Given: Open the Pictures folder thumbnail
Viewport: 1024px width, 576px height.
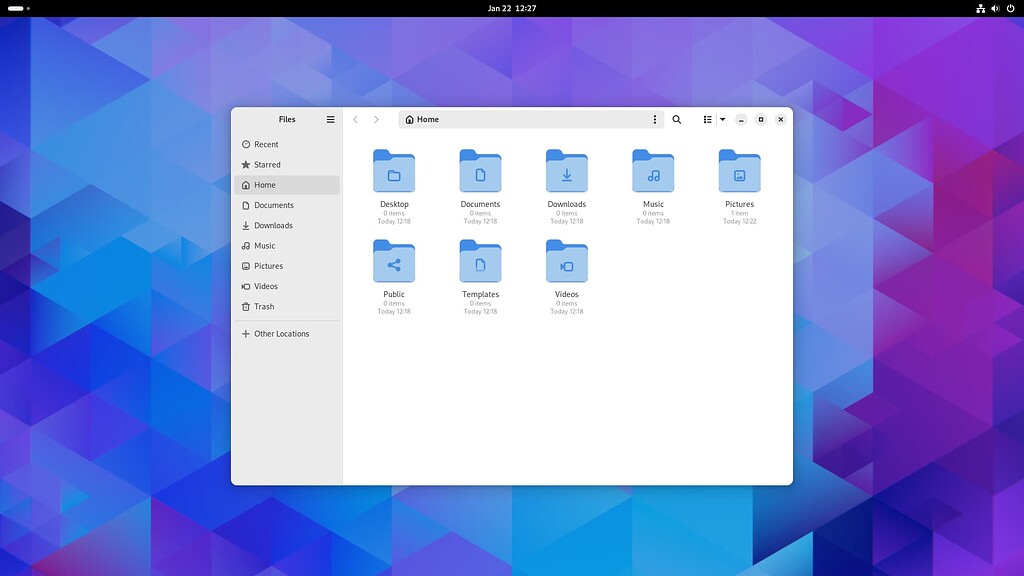Looking at the screenshot, I should (x=739, y=170).
